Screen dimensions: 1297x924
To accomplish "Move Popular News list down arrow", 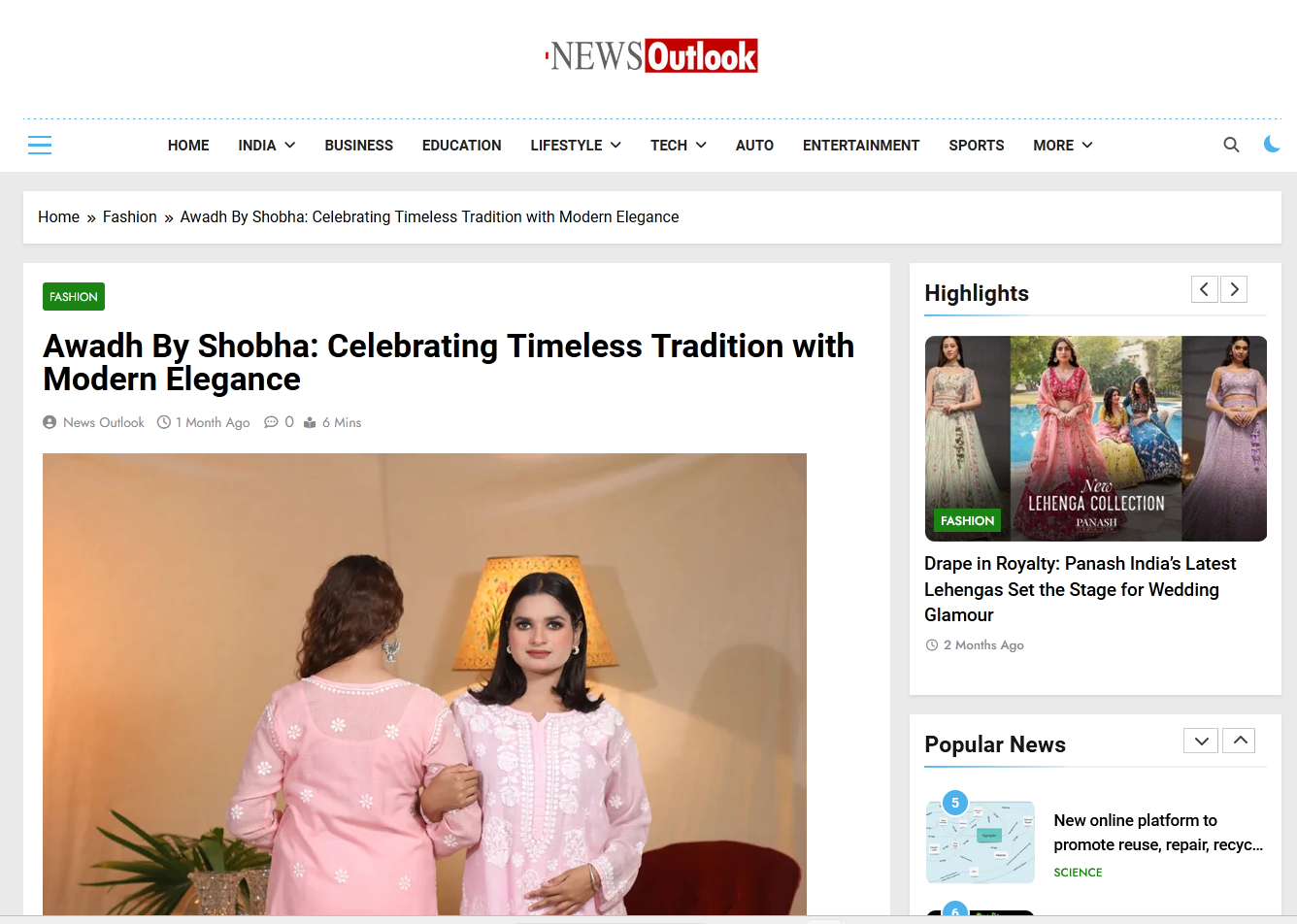I will 1201,741.
